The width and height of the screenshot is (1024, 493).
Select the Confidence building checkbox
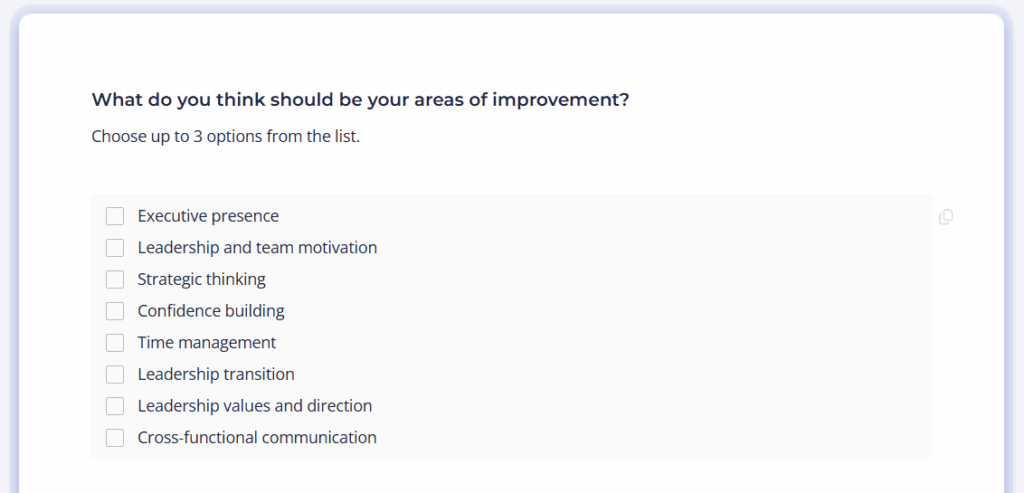115,311
